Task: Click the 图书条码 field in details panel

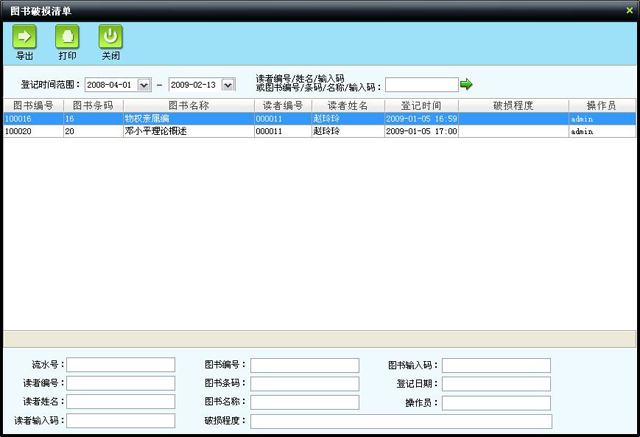Action: click(304, 384)
